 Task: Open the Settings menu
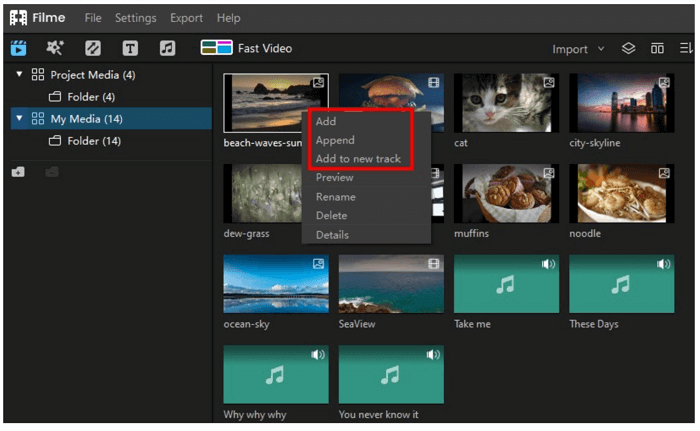click(x=136, y=18)
